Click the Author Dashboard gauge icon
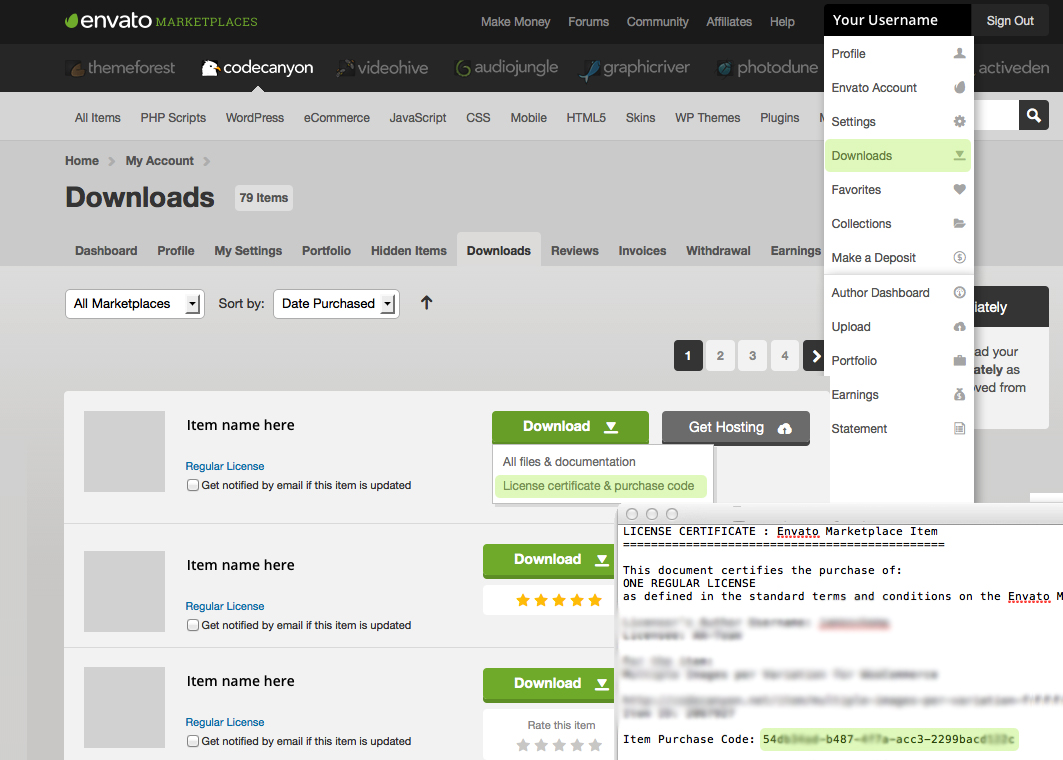 click(959, 292)
